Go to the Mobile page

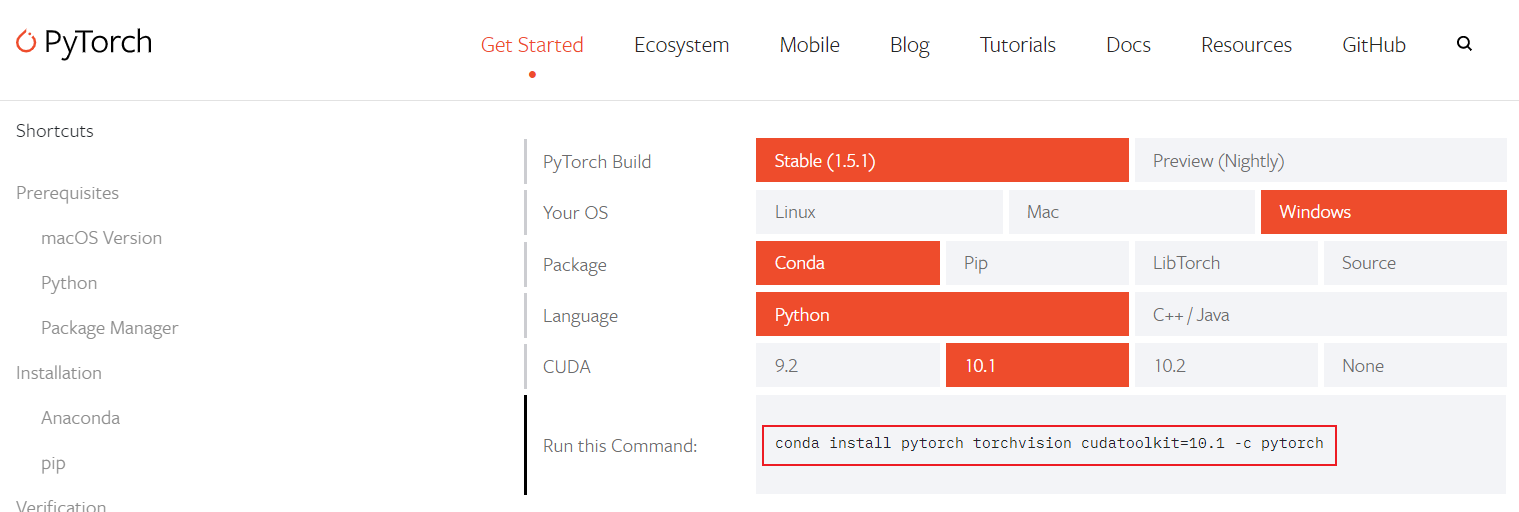[810, 45]
